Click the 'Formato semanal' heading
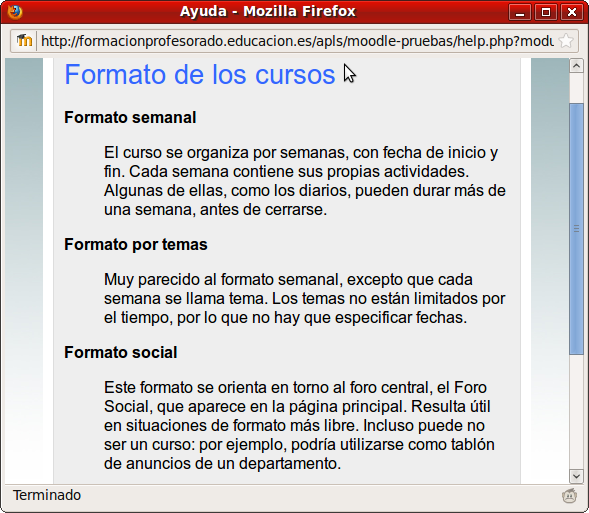This screenshot has width=589, height=513. [130, 118]
